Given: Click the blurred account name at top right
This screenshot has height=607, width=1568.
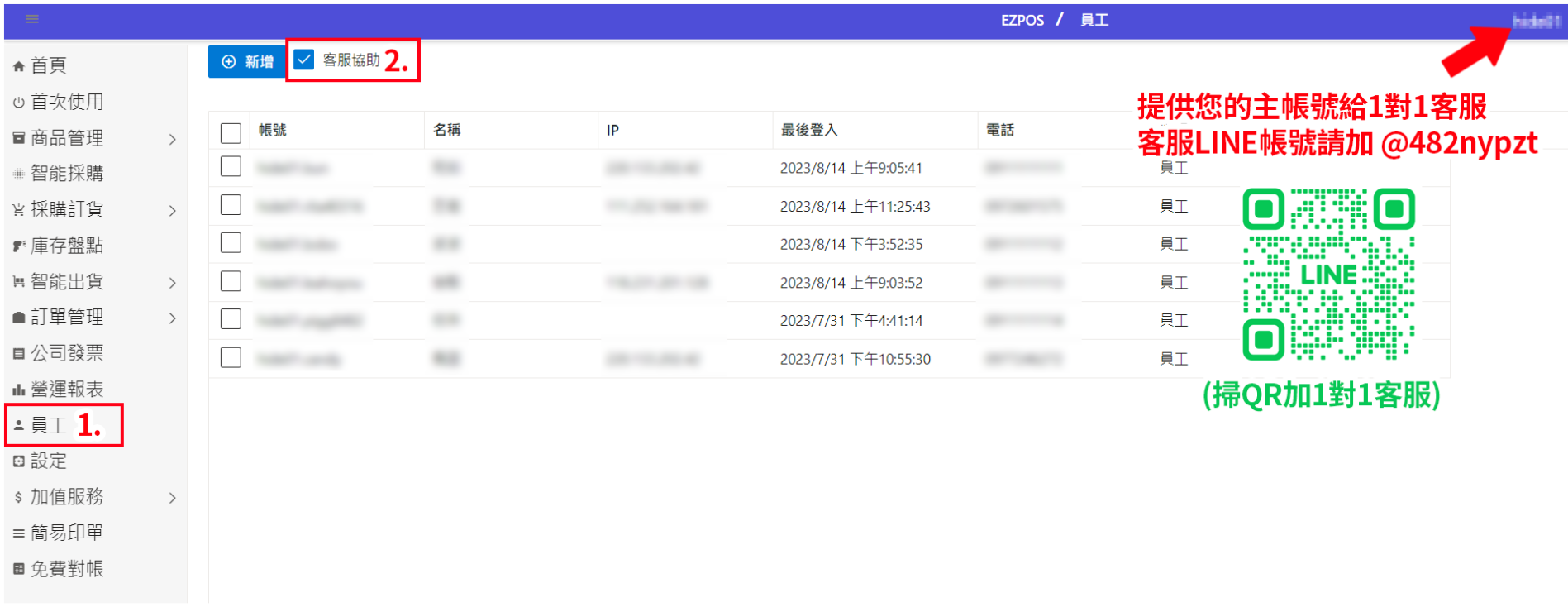Looking at the screenshot, I should point(1537,22).
